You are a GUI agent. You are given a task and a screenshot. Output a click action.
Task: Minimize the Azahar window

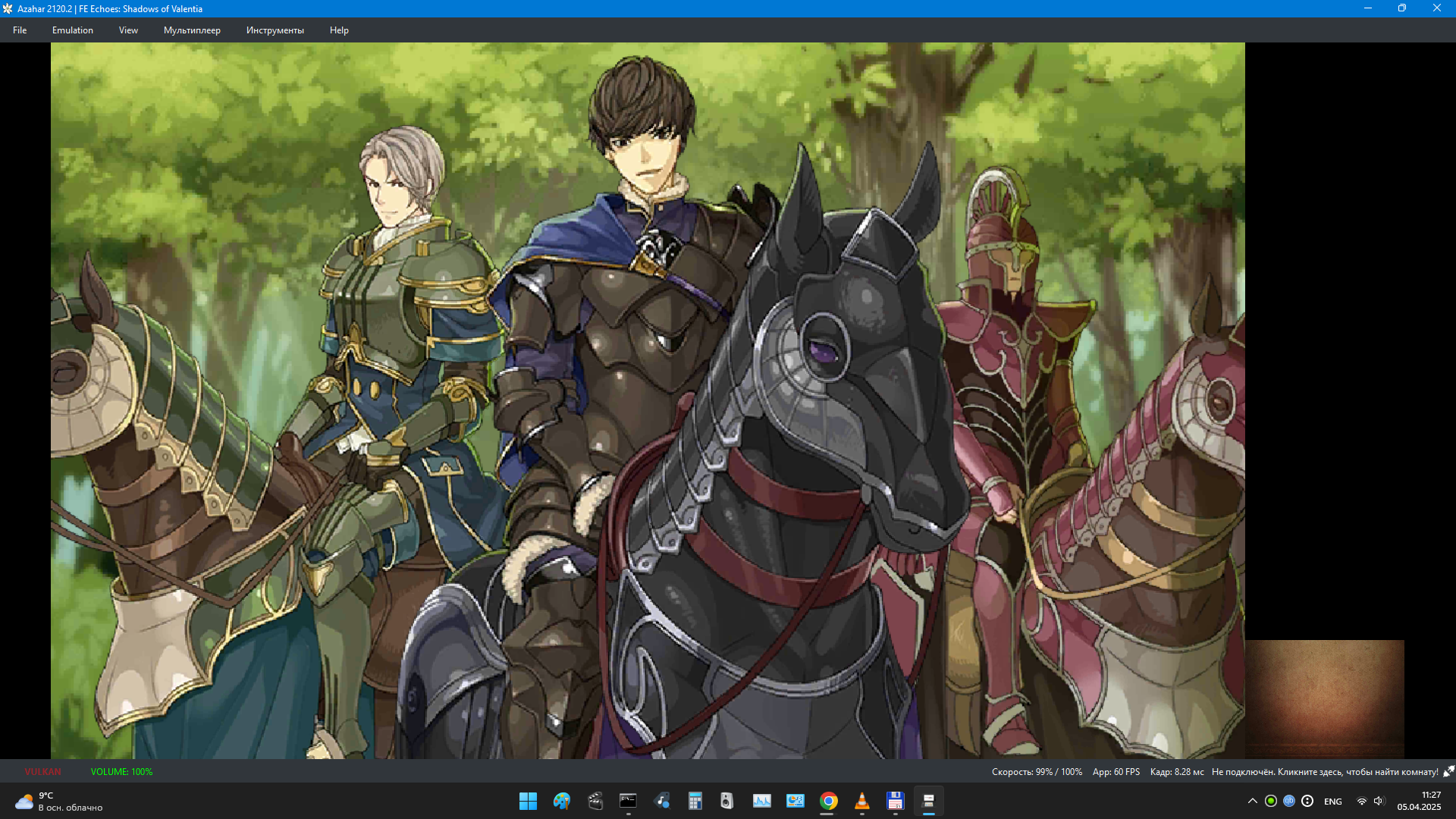click(1368, 8)
